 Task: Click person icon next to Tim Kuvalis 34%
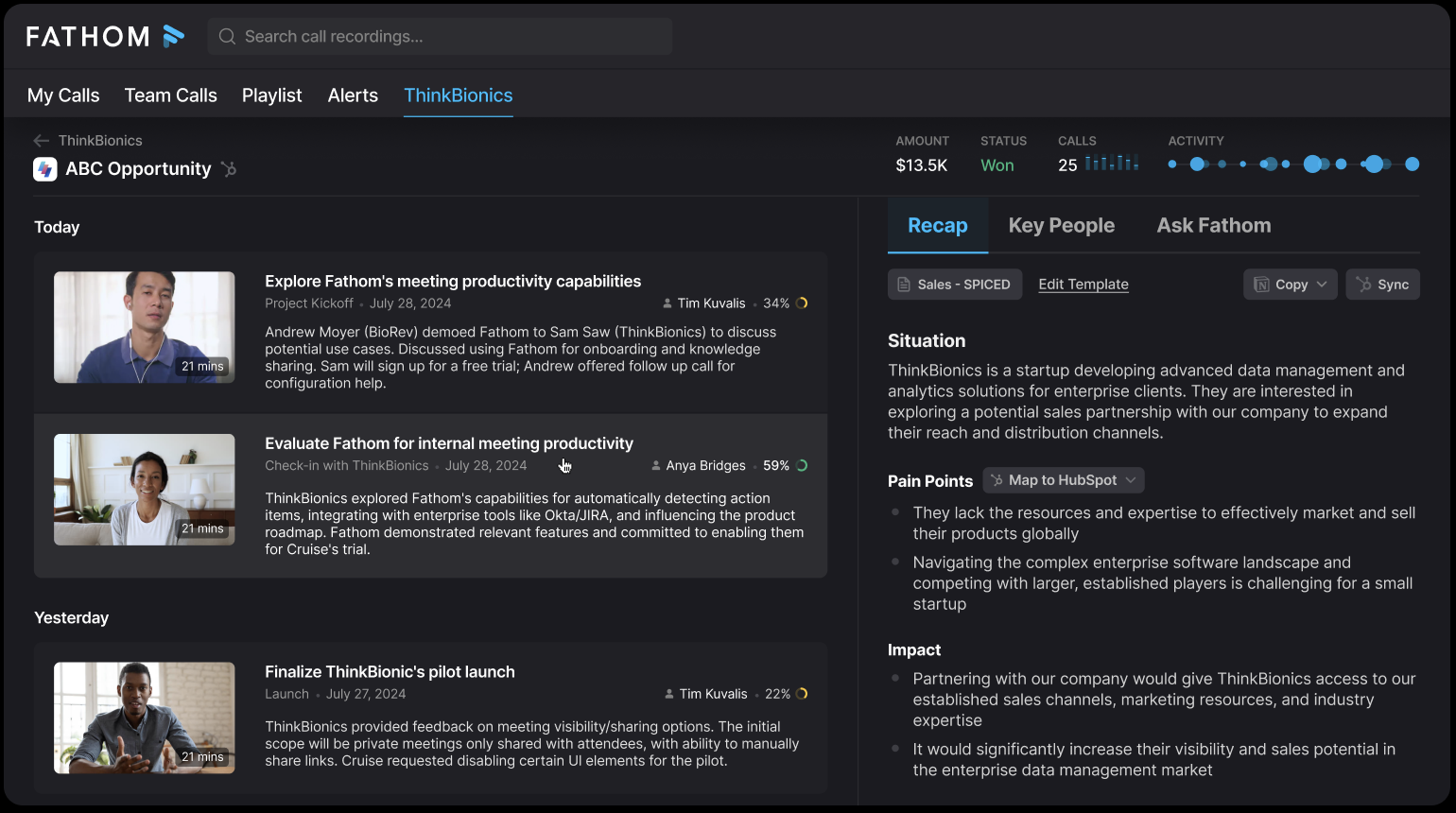click(667, 303)
